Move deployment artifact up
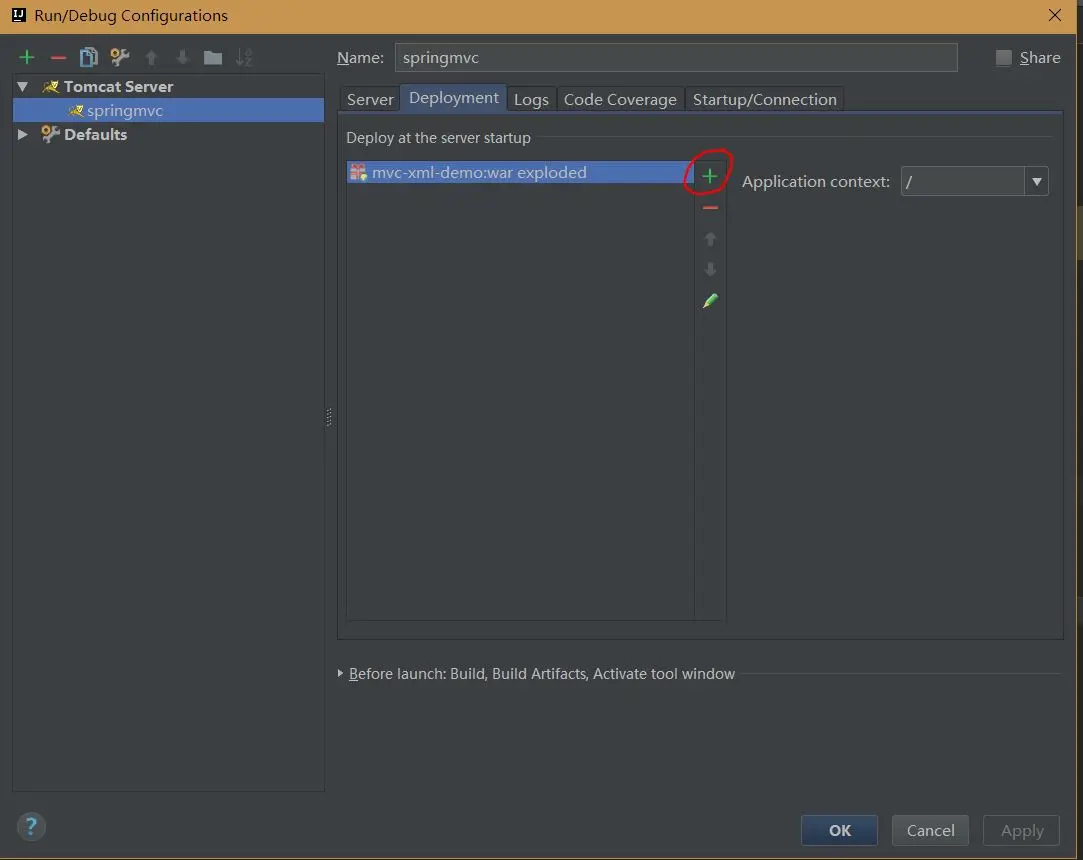The image size is (1083, 860). tap(710, 239)
